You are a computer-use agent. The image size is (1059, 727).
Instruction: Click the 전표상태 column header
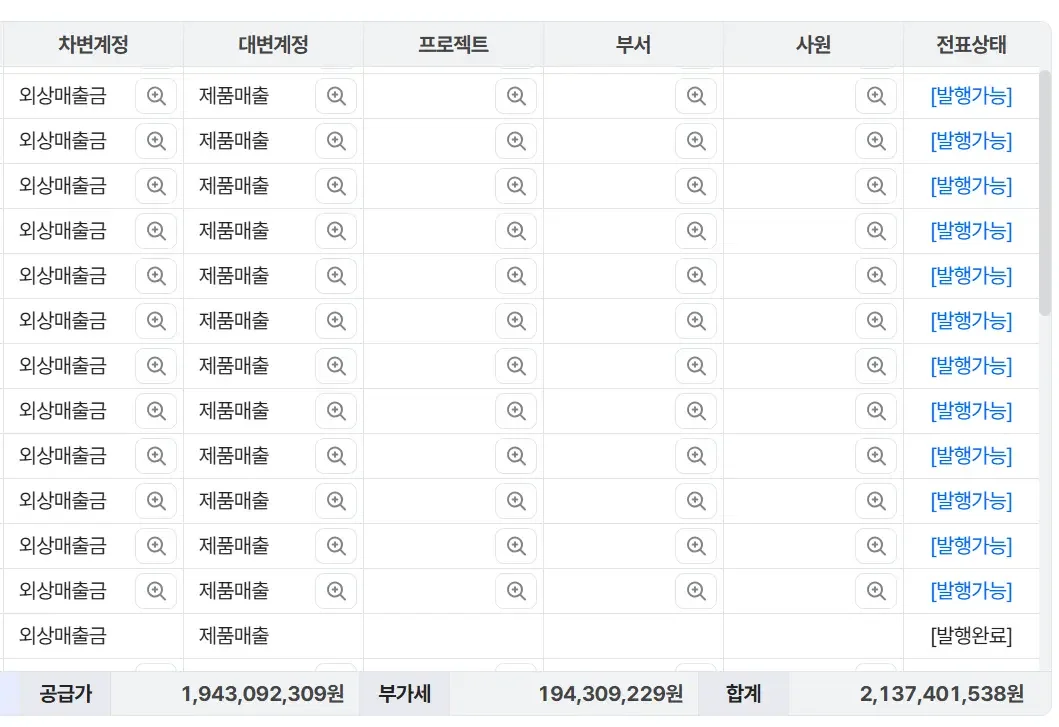(971, 43)
